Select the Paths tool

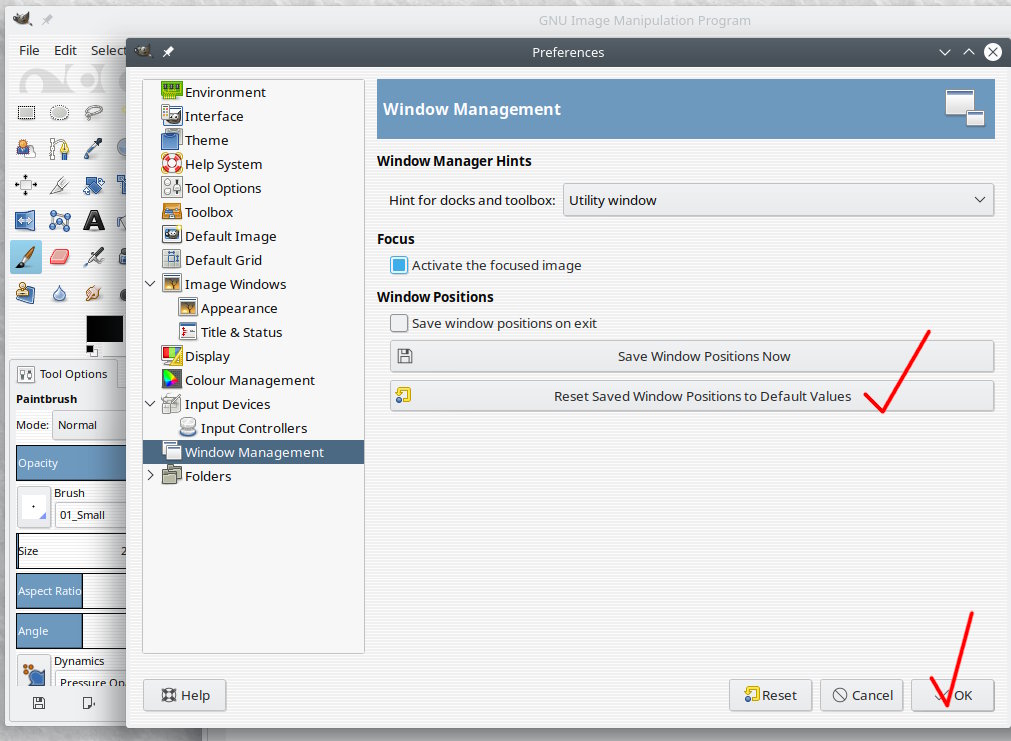coord(59,149)
